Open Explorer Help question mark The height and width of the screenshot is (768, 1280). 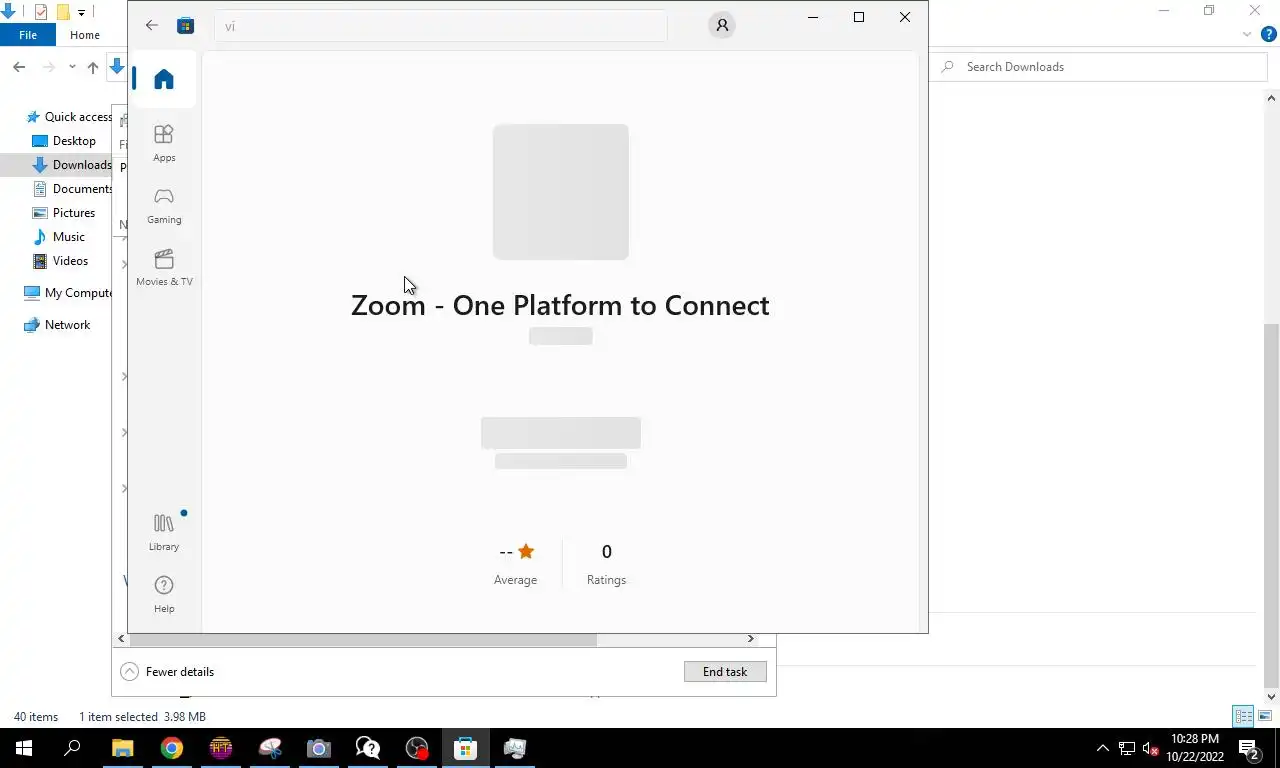tap(1268, 34)
